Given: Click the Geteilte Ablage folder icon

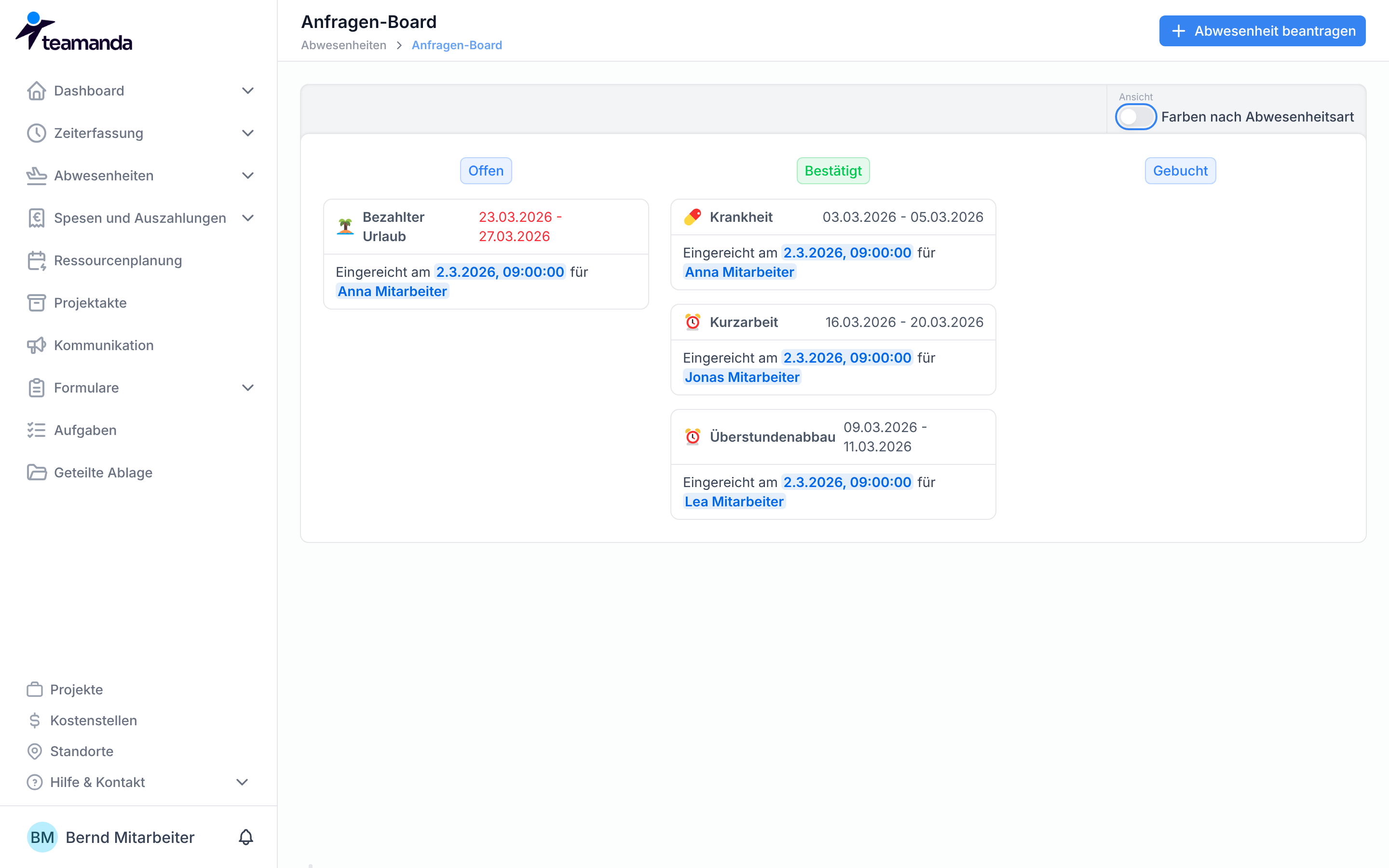Looking at the screenshot, I should (36, 473).
